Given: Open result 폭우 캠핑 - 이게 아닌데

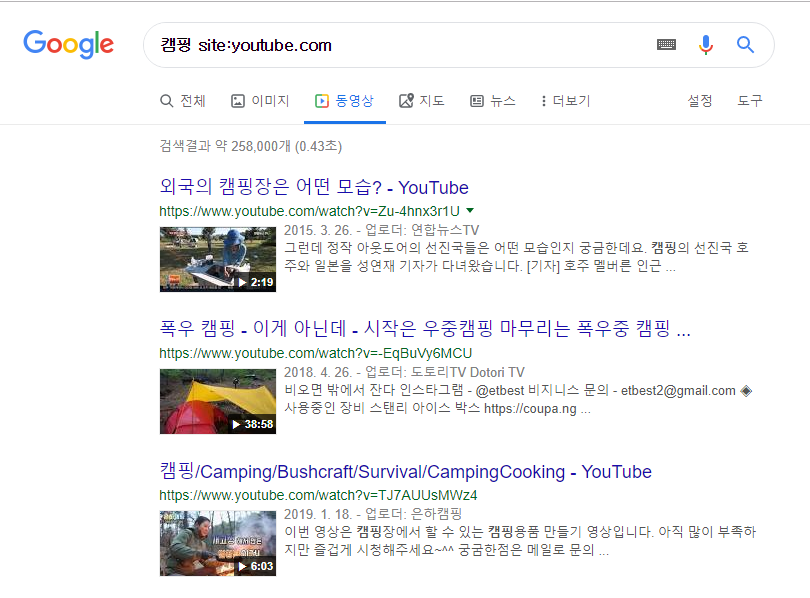Looking at the screenshot, I should click(425, 328).
